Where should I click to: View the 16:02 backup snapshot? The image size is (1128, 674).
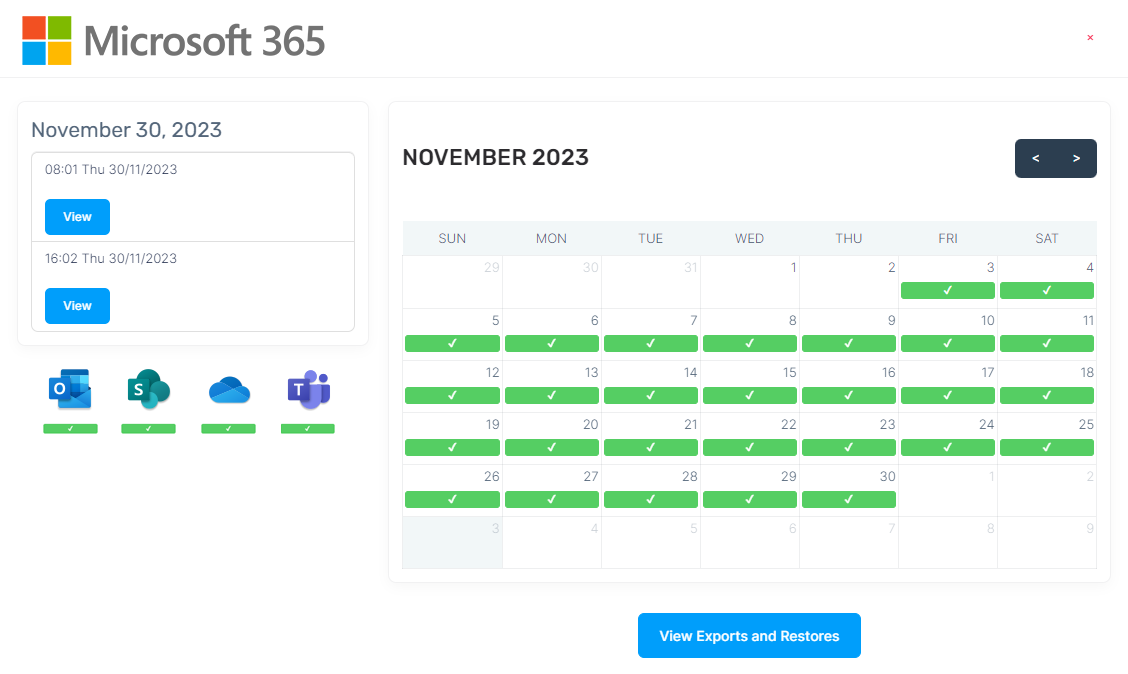click(x=77, y=306)
